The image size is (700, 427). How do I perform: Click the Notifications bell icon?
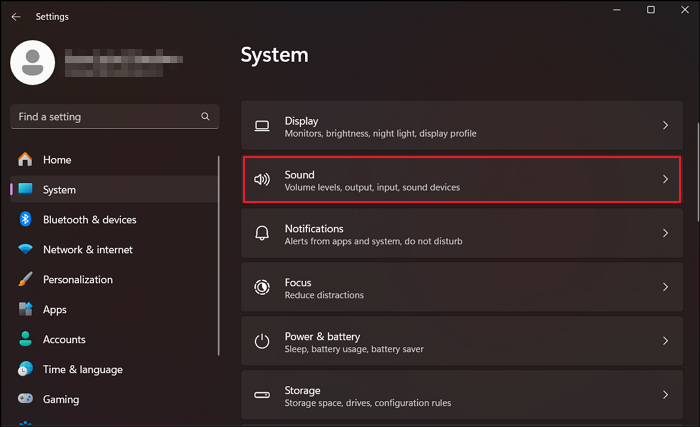[262, 233]
